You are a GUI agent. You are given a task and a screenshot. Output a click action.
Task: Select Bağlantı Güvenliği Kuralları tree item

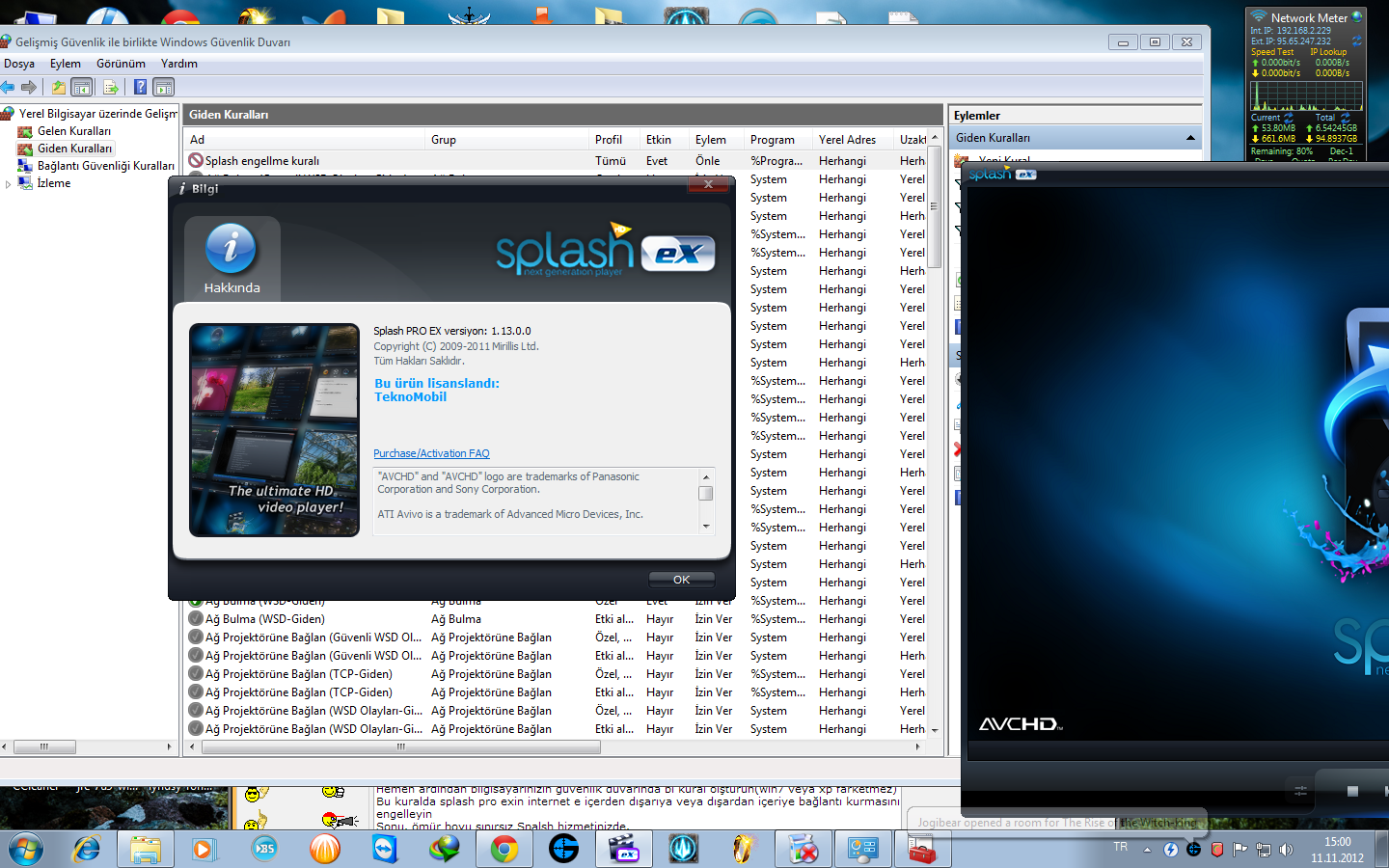pyautogui.click(x=106, y=166)
